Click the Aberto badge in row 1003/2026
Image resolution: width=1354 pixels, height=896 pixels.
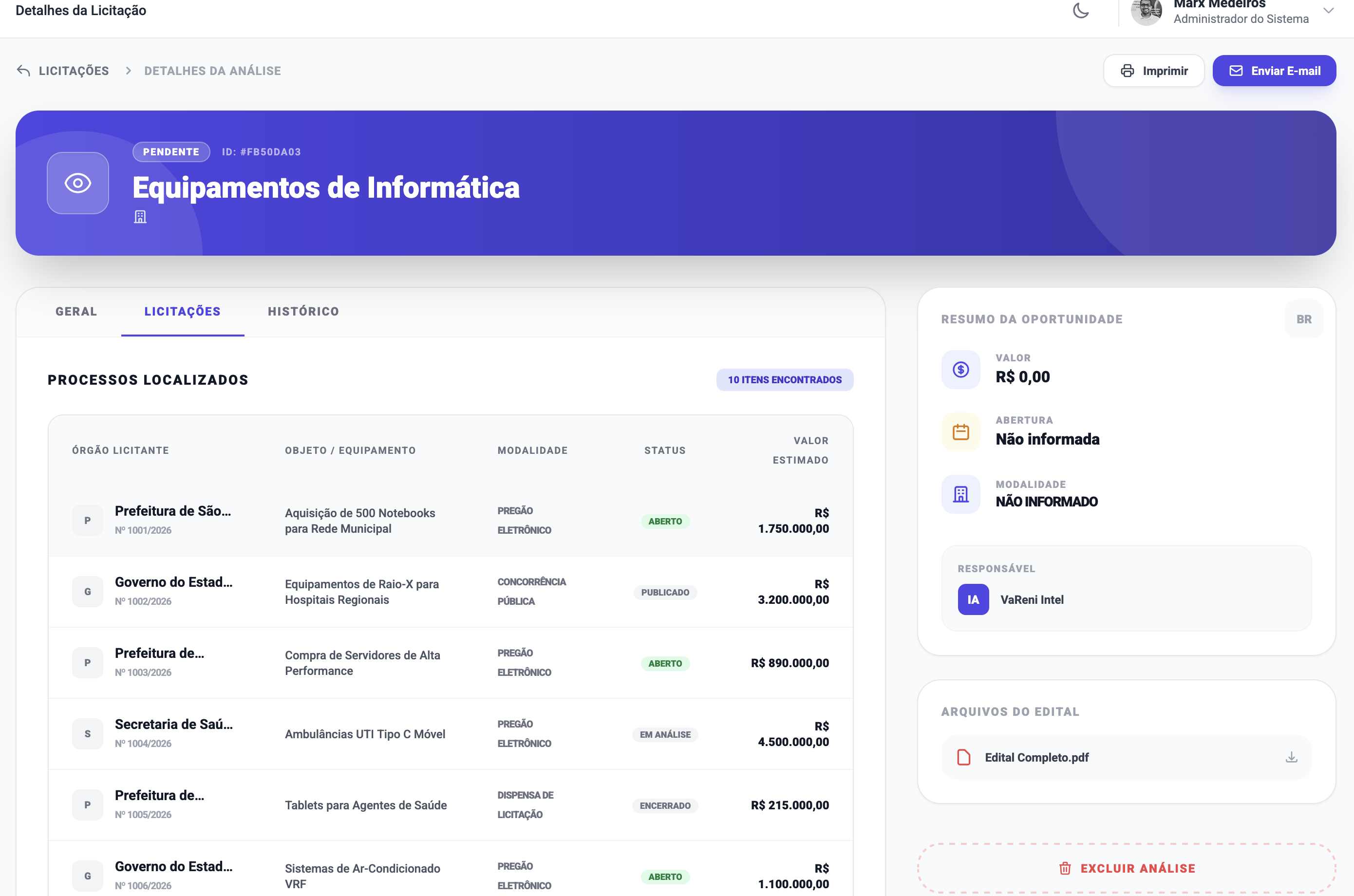point(665,663)
